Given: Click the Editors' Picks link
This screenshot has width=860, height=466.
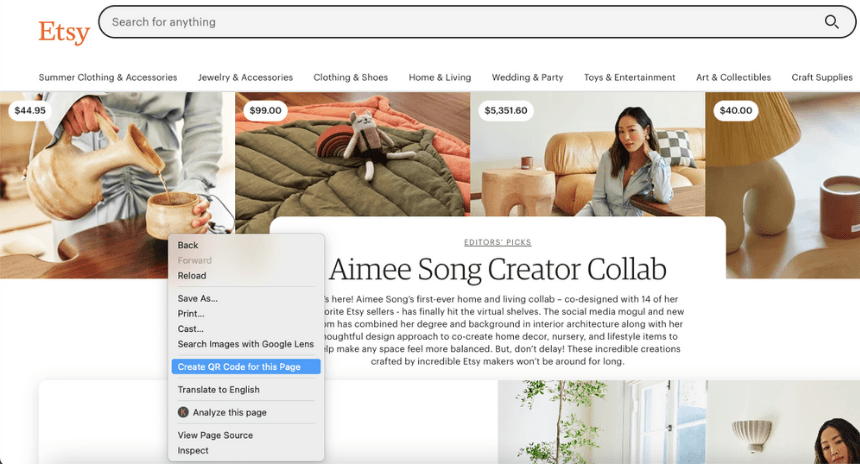Looking at the screenshot, I should 497,242.
